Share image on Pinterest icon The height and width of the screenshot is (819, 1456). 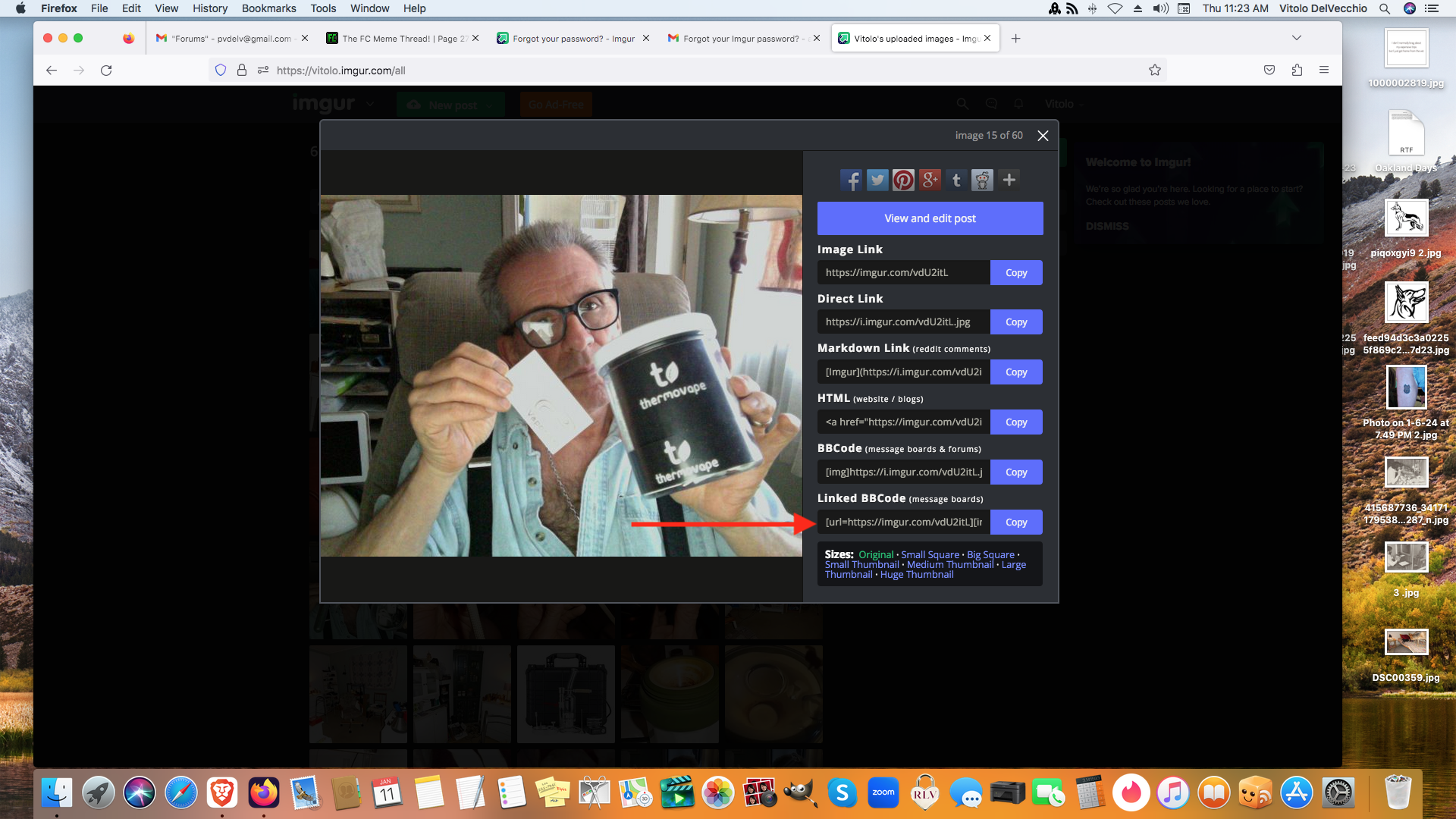pyautogui.click(x=903, y=180)
